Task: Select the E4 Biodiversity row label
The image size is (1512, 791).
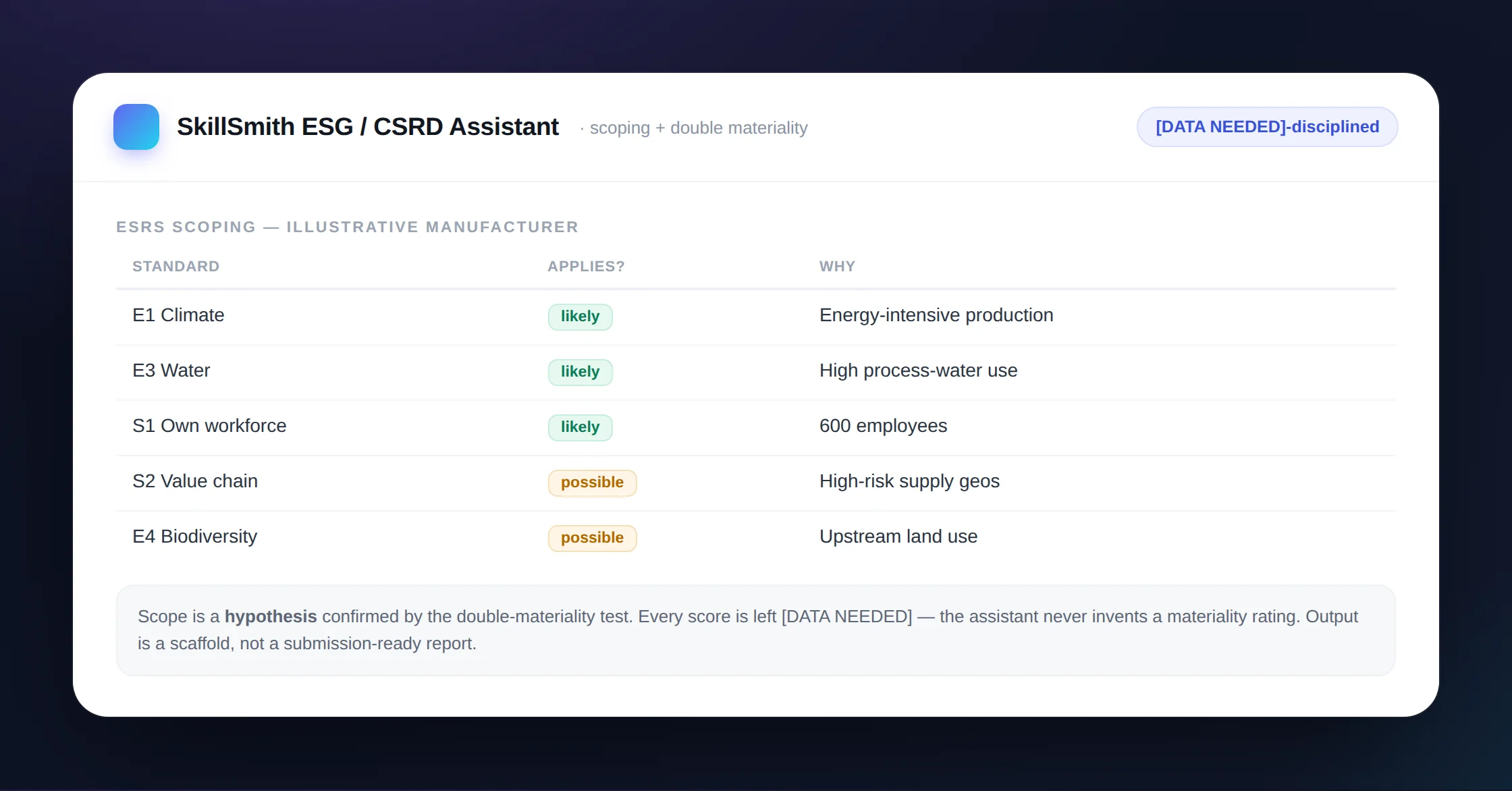Action: point(195,537)
